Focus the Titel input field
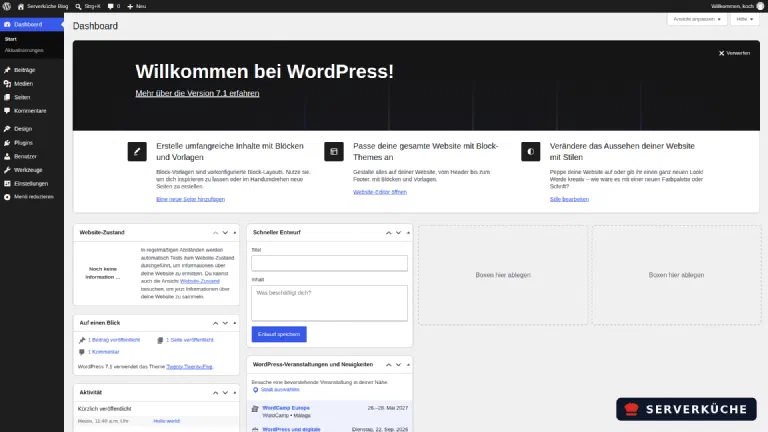The height and width of the screenshot is (432, 768). (329, 263)
